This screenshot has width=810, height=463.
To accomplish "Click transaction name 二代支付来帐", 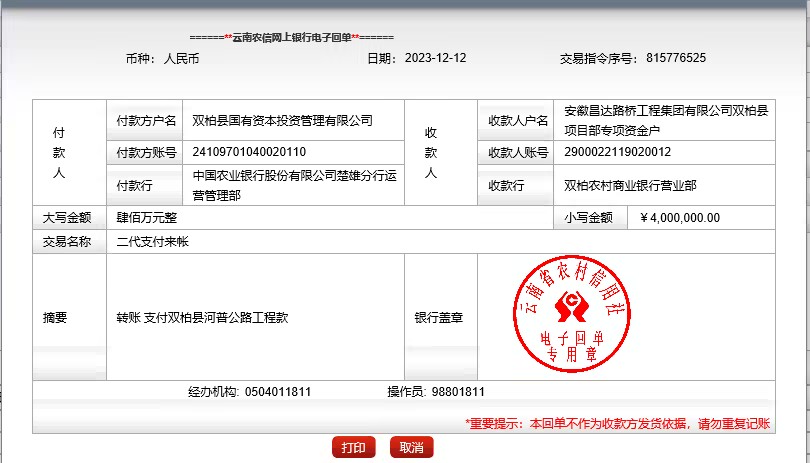I will (153, 242).
